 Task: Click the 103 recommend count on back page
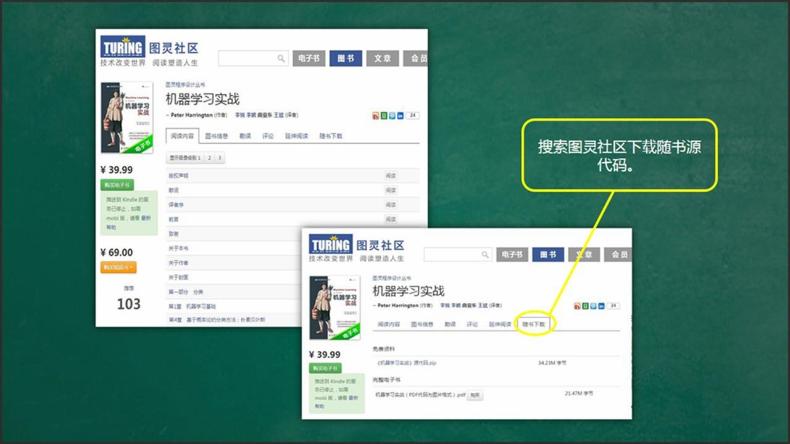click(x=128, y=304)
